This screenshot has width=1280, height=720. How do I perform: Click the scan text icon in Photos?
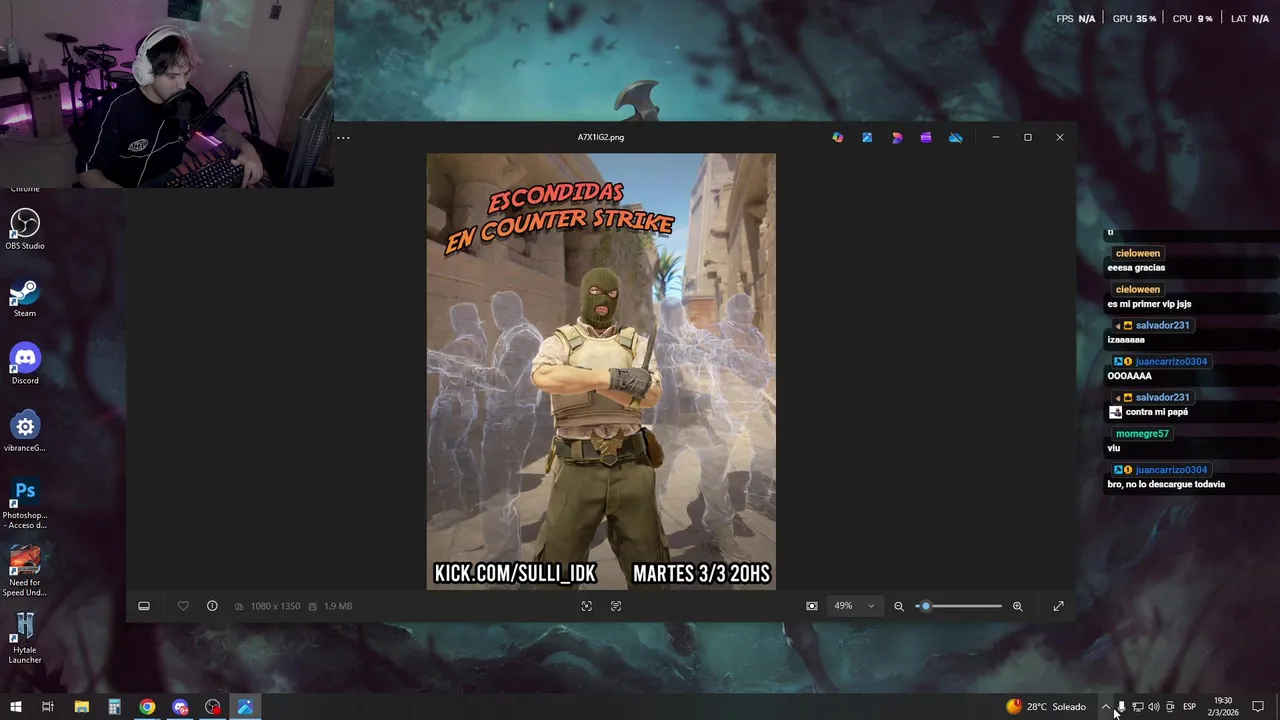click(x=616, y=606)
